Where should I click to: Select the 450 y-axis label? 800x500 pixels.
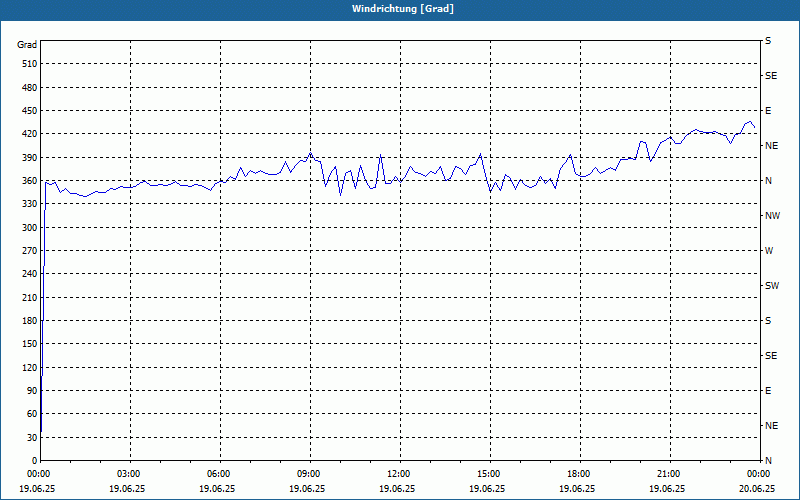(x=30, y=111)
